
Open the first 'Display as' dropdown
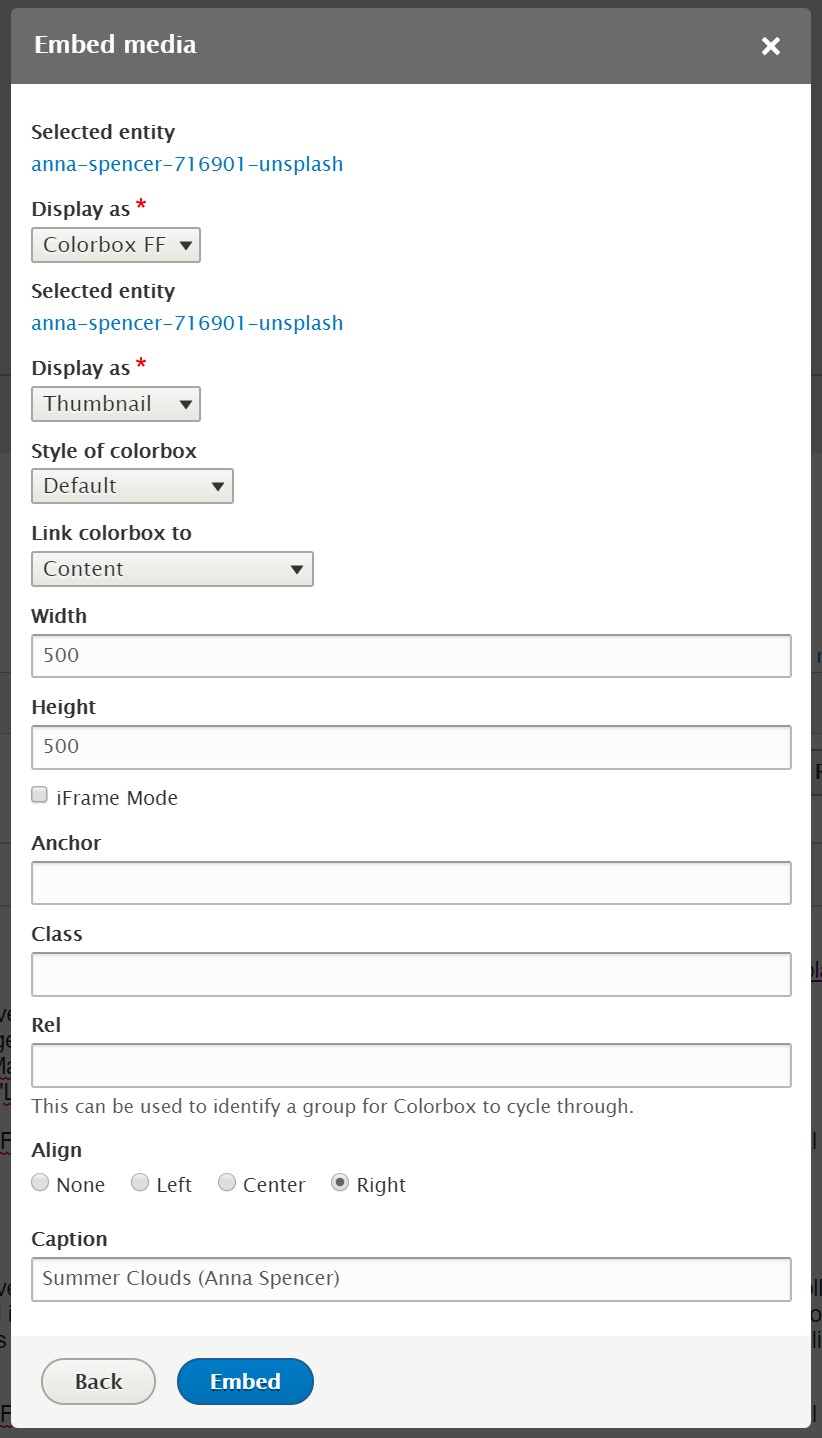click(x=115, y=244)
